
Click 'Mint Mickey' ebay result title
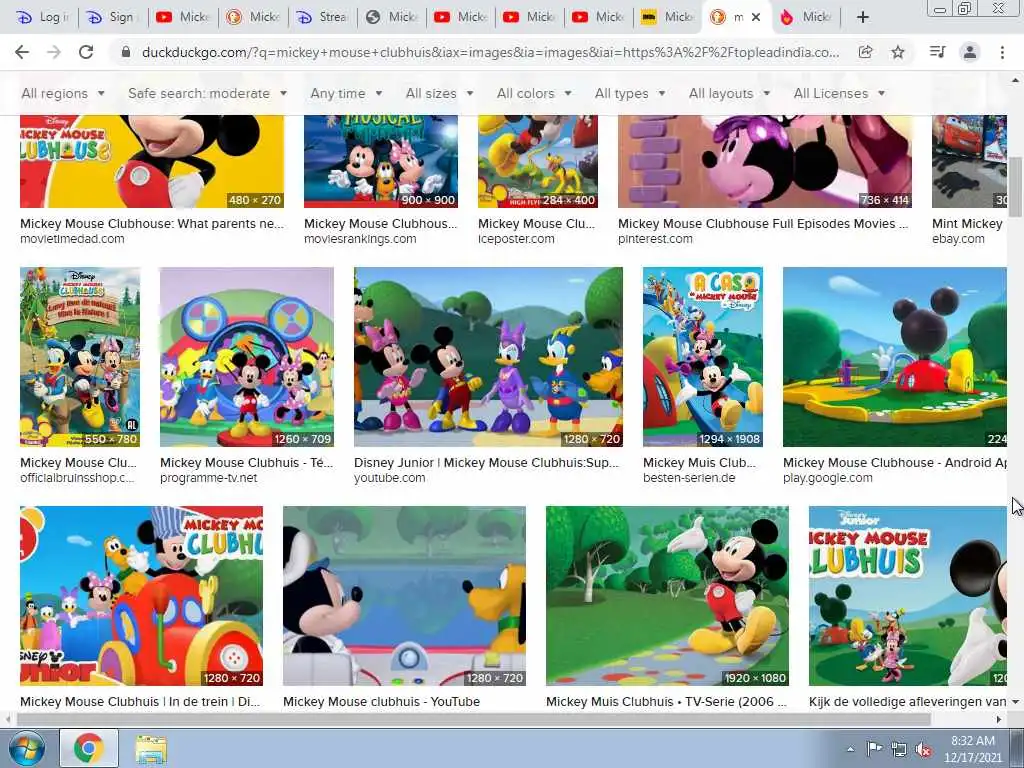click(x=967, y=224)
